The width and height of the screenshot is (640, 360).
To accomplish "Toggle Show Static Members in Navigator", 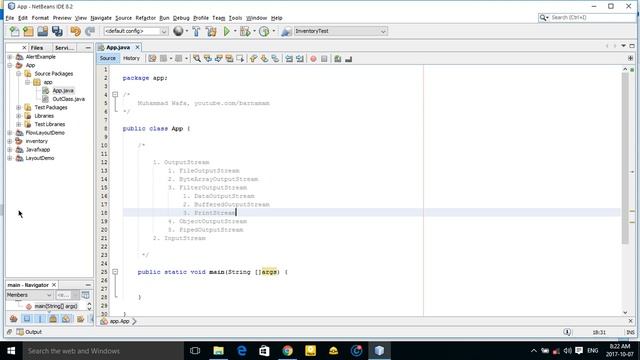I will (x=40, y=319).
